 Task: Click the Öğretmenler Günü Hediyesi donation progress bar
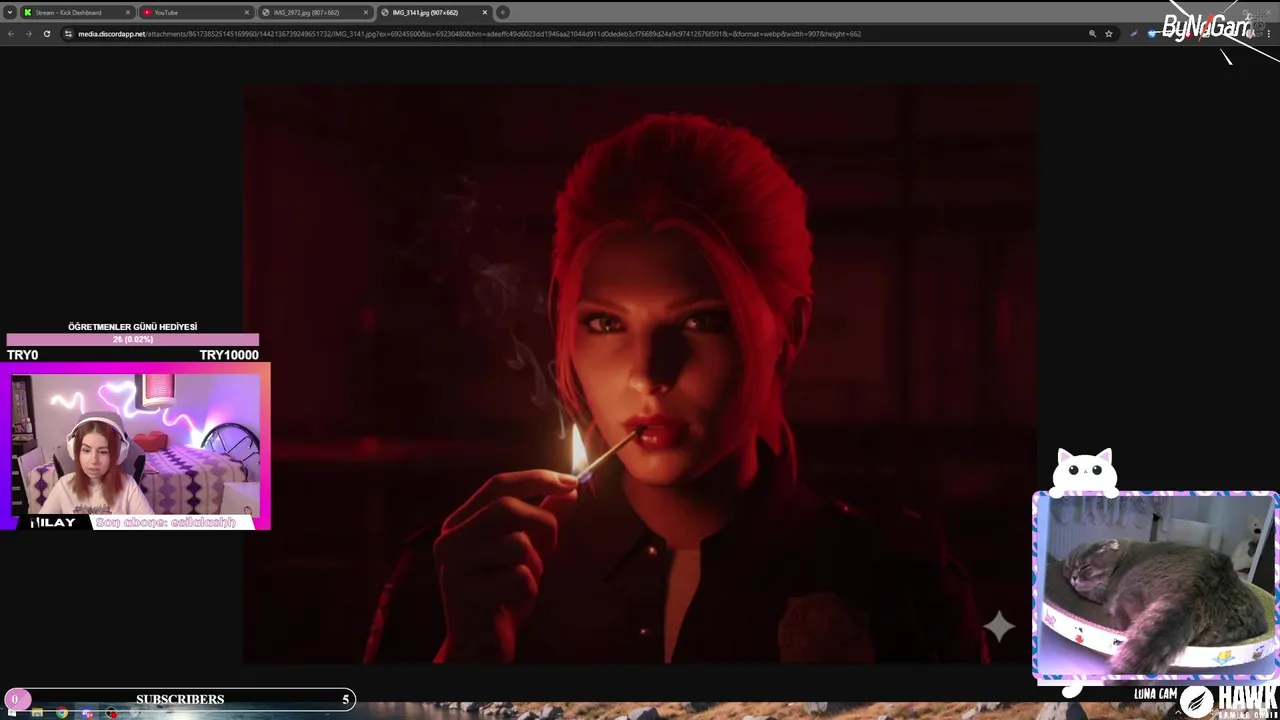132,340
